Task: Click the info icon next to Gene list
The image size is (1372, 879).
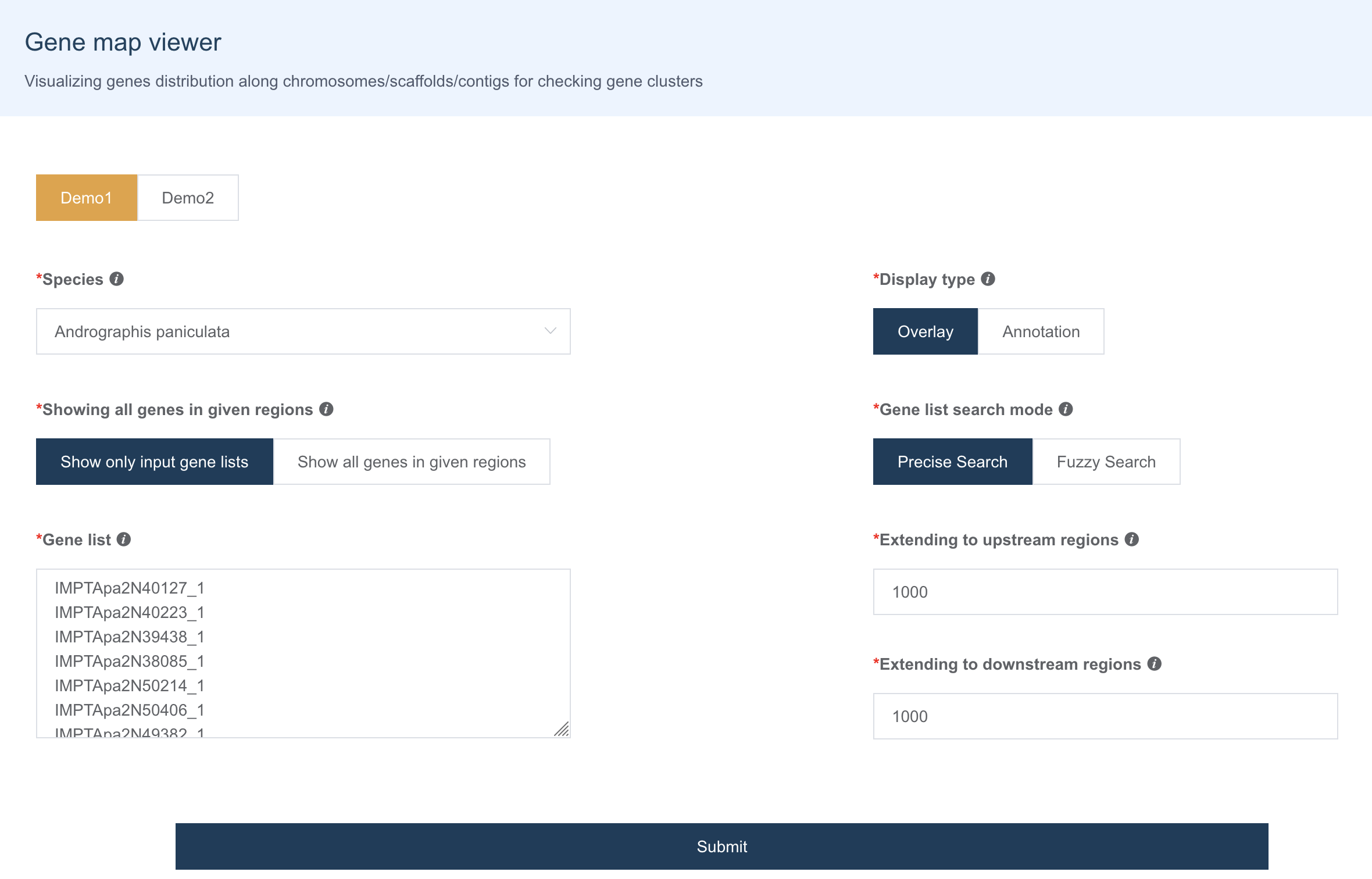Action: tap(124, 539)
